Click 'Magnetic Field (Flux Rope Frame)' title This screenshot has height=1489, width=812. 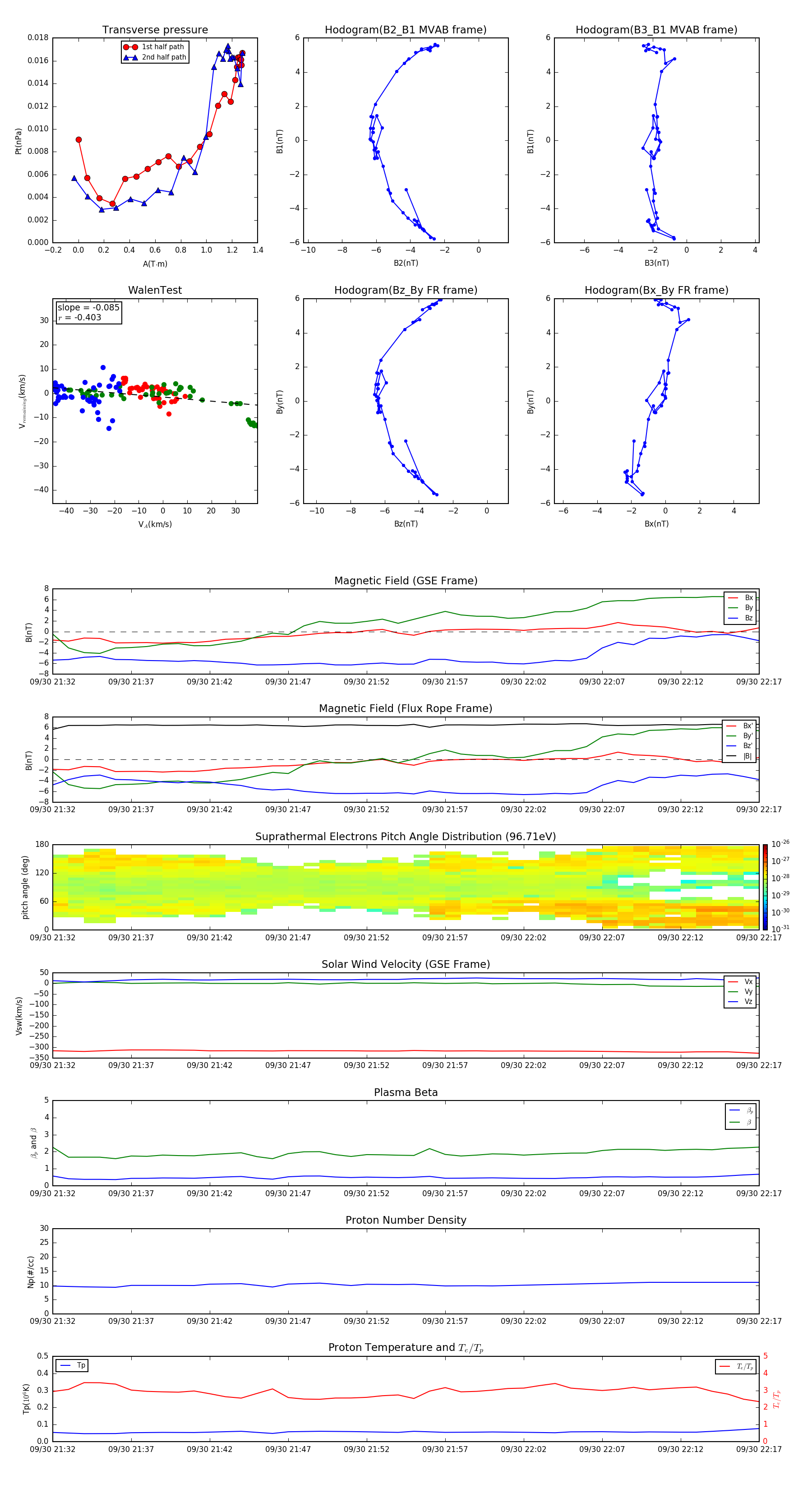[406, 709]
